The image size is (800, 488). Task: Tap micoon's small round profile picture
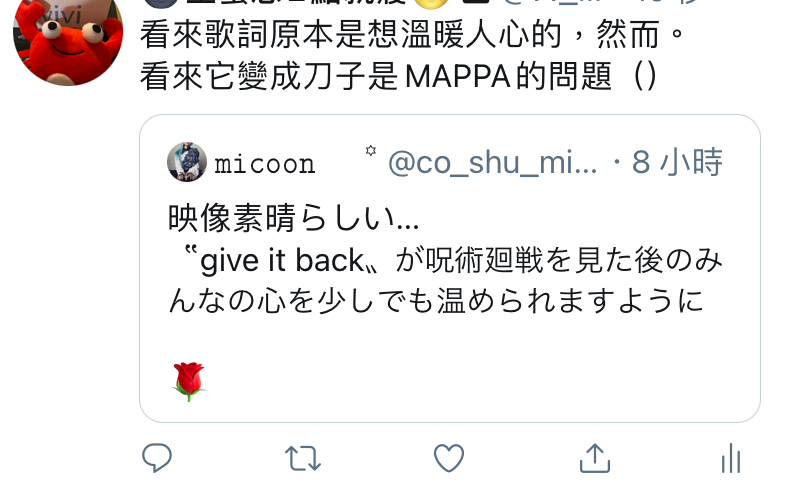click(187, 162)
